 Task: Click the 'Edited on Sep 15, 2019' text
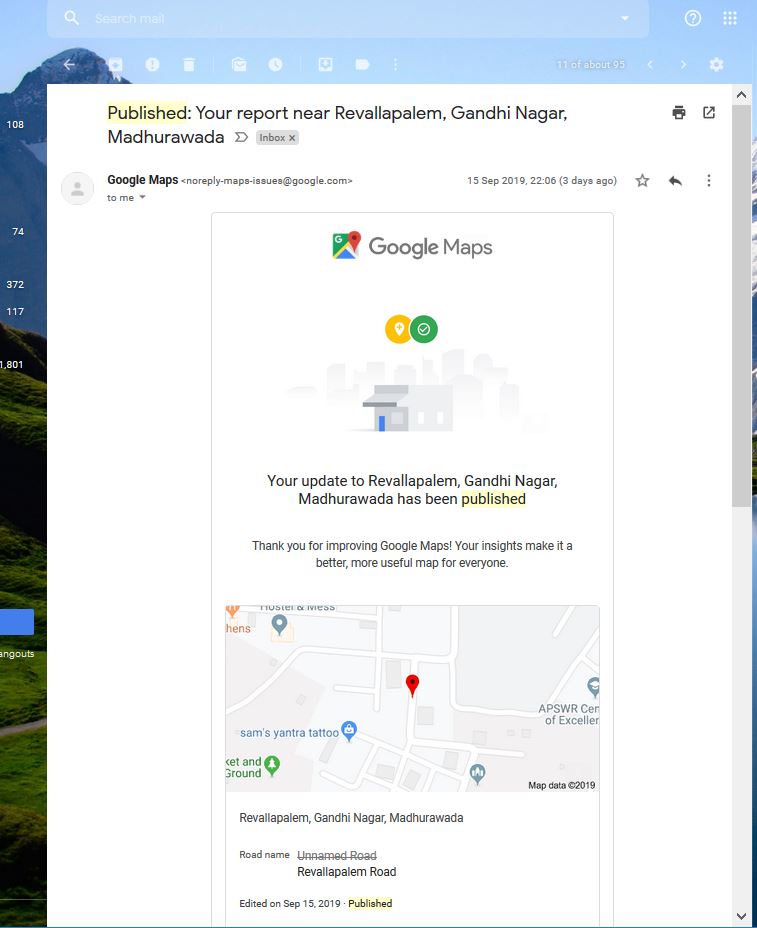pyautogui.click(x=289, y=903)
